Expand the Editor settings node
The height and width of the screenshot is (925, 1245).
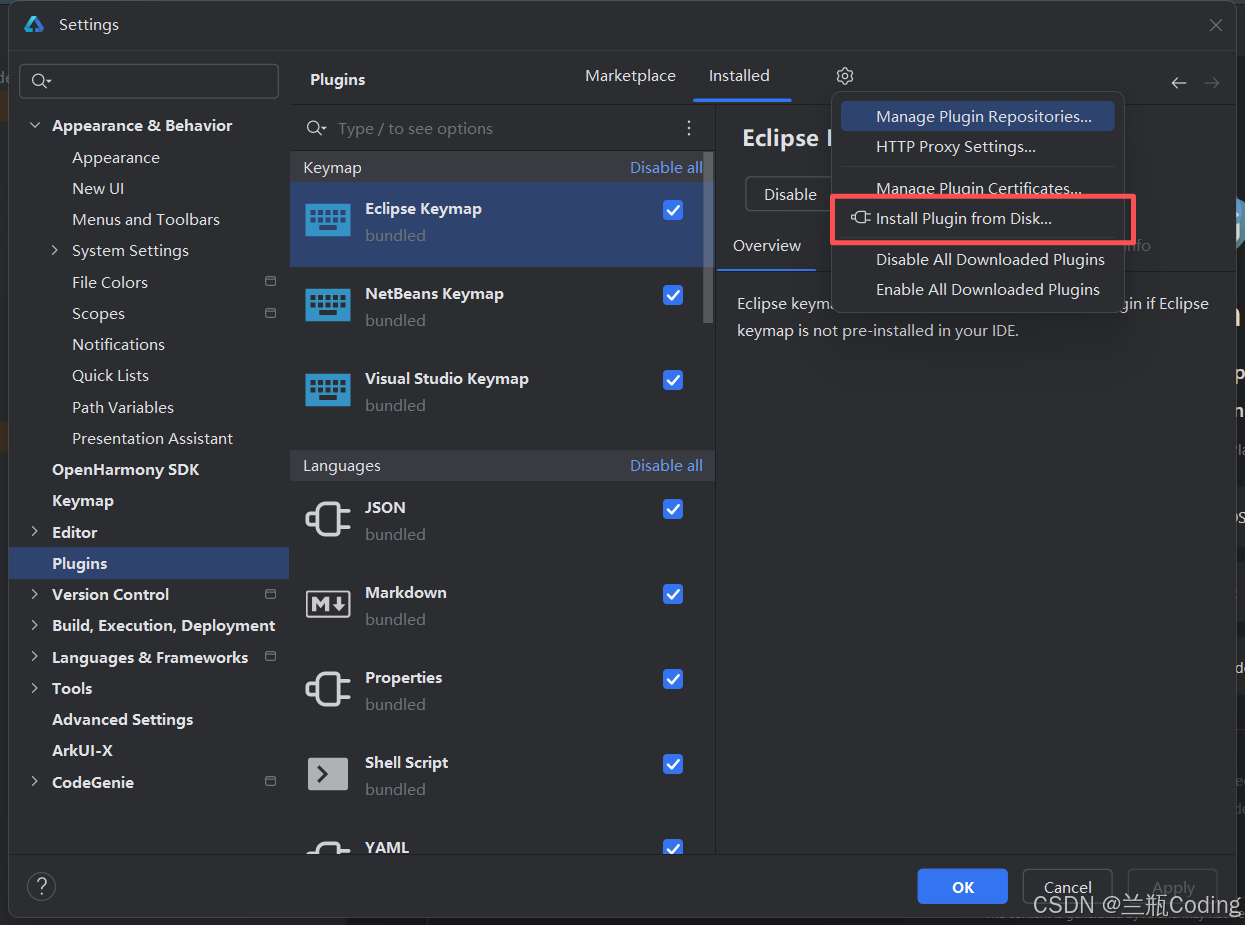click(x=35, y=532)
